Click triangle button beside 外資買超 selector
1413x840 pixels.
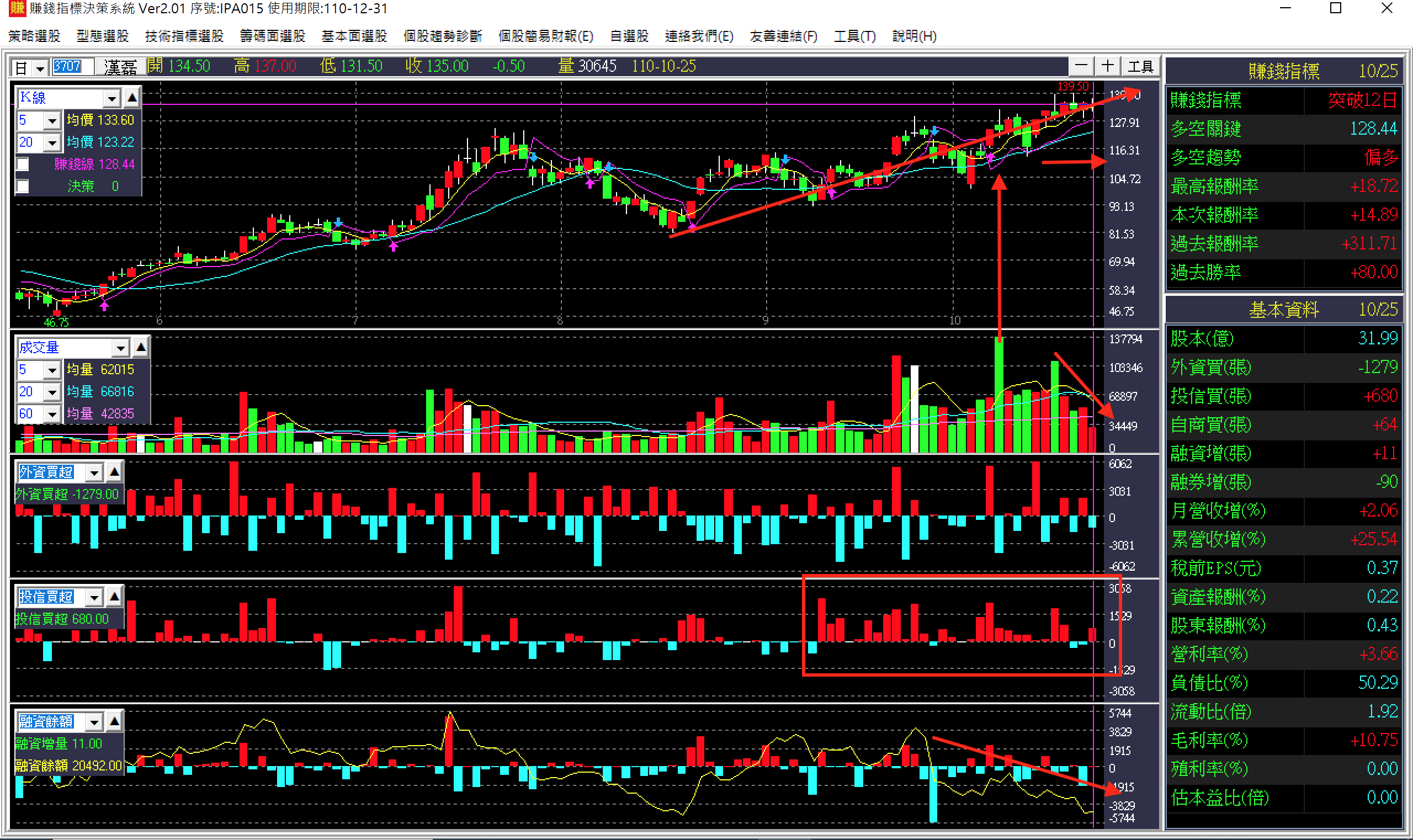[x=114, y=471]
